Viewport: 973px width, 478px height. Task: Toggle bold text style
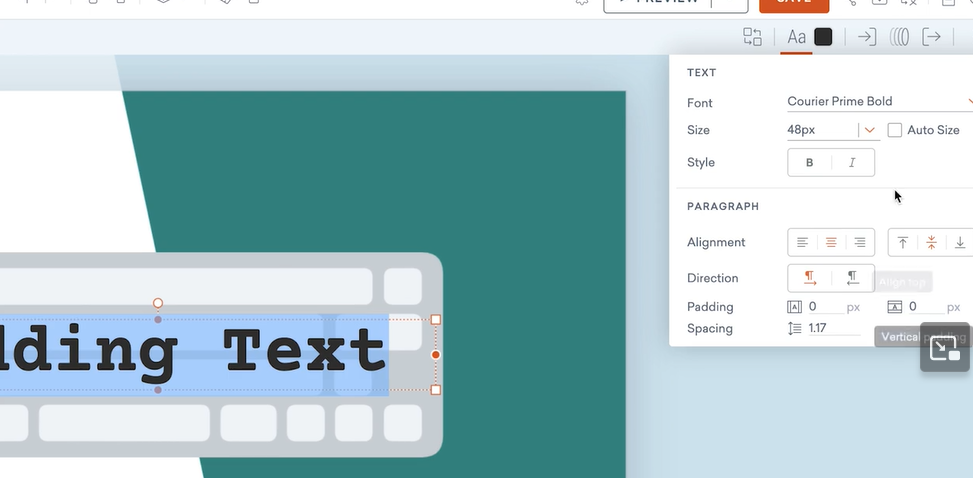(x=809, y=163)
